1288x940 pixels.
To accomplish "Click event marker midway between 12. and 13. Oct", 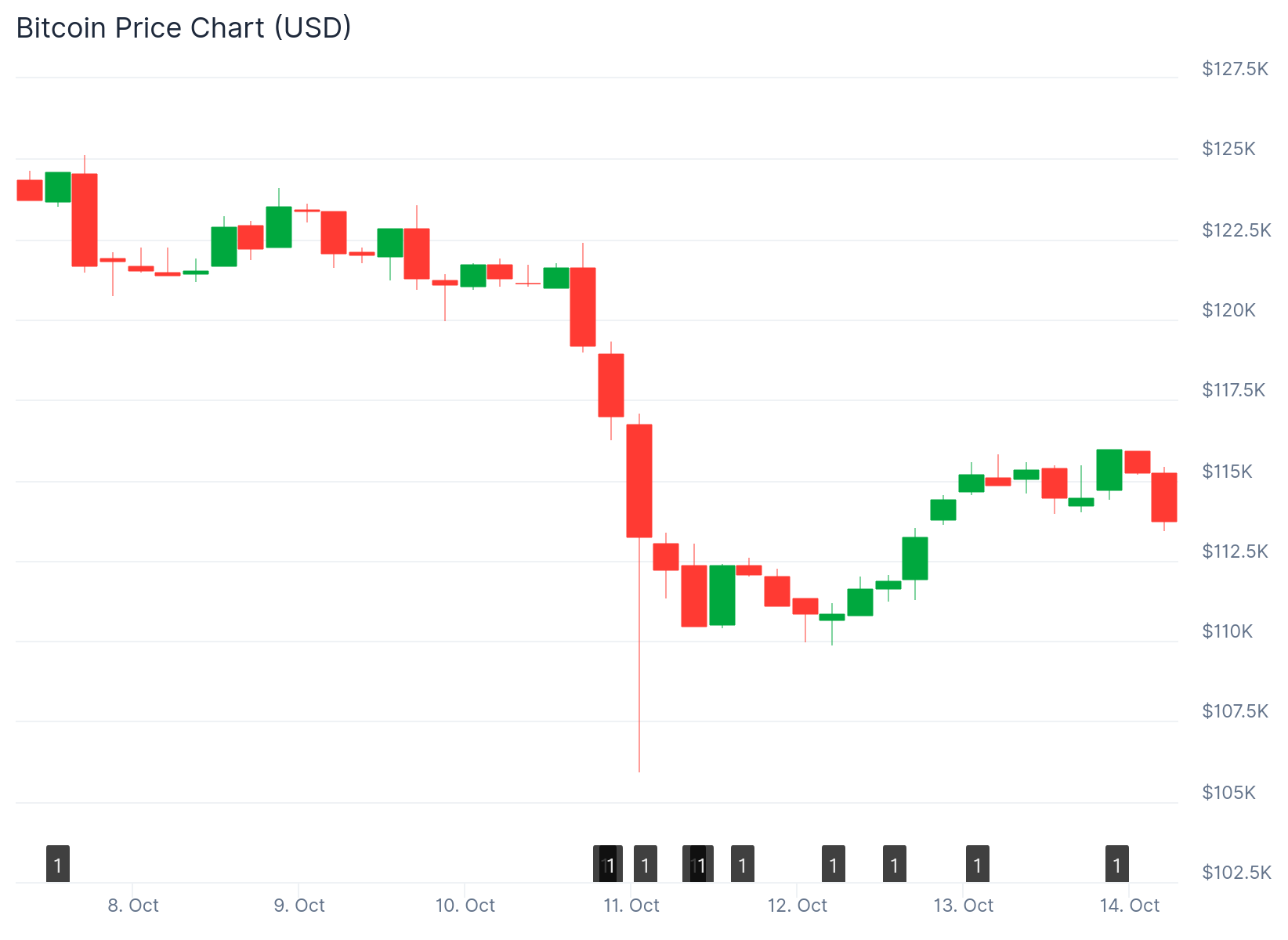I will point(894,864).
